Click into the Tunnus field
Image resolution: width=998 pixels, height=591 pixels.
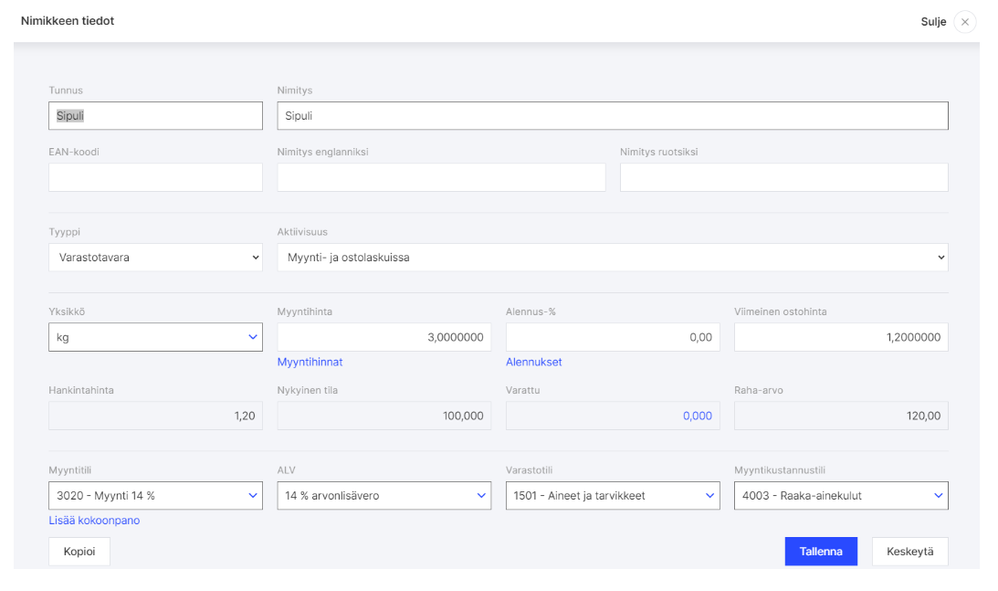click(x=155, y=116)
